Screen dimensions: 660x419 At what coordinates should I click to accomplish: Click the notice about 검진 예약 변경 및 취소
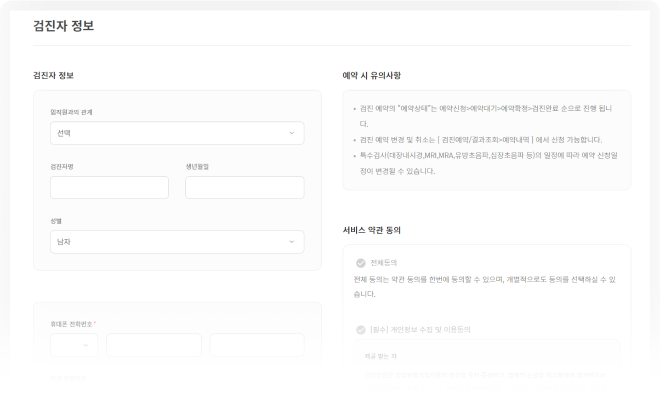click(x=481, y=140)
